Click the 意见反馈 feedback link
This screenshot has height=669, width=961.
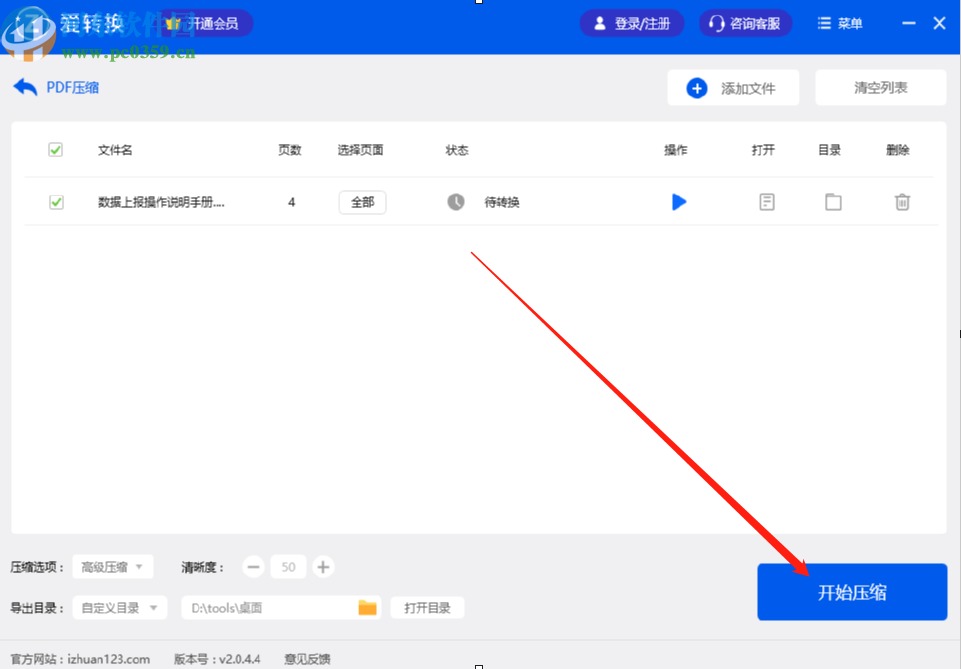pyautogui.click(x=307, y=659)
